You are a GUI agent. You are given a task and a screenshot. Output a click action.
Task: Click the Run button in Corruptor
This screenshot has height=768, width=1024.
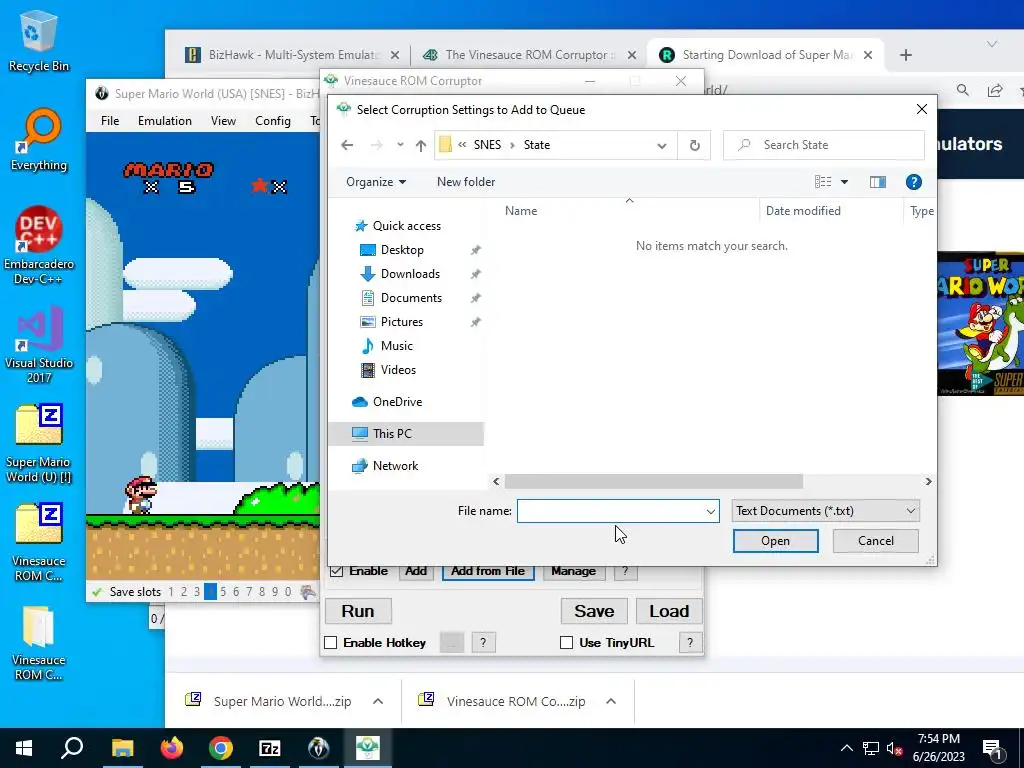coord(358,611)
